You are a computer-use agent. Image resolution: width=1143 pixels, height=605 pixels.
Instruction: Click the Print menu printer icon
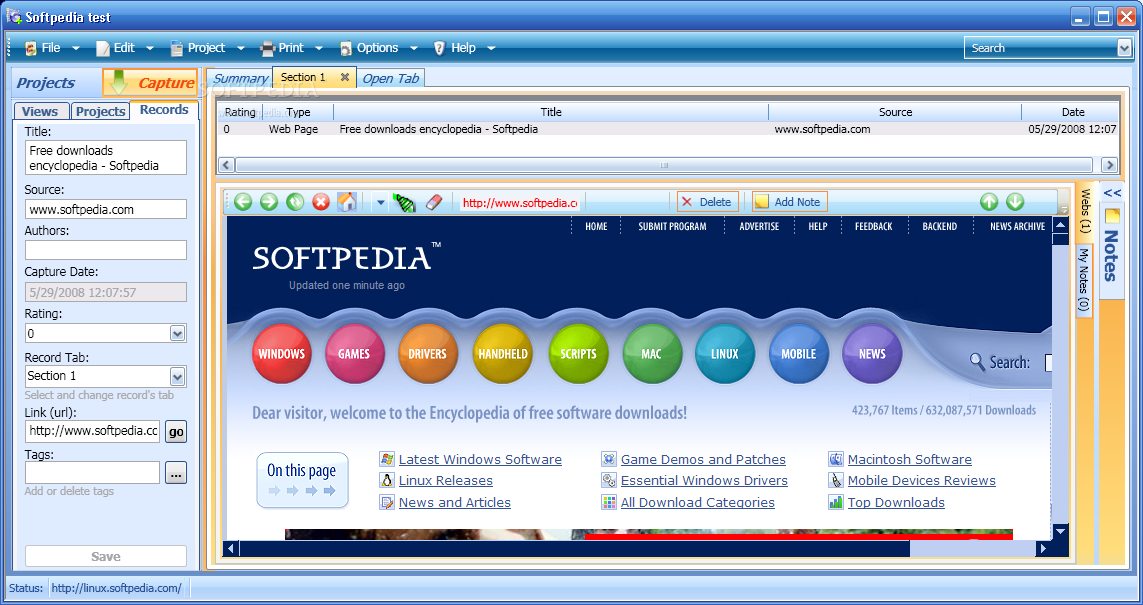(268, 48)
